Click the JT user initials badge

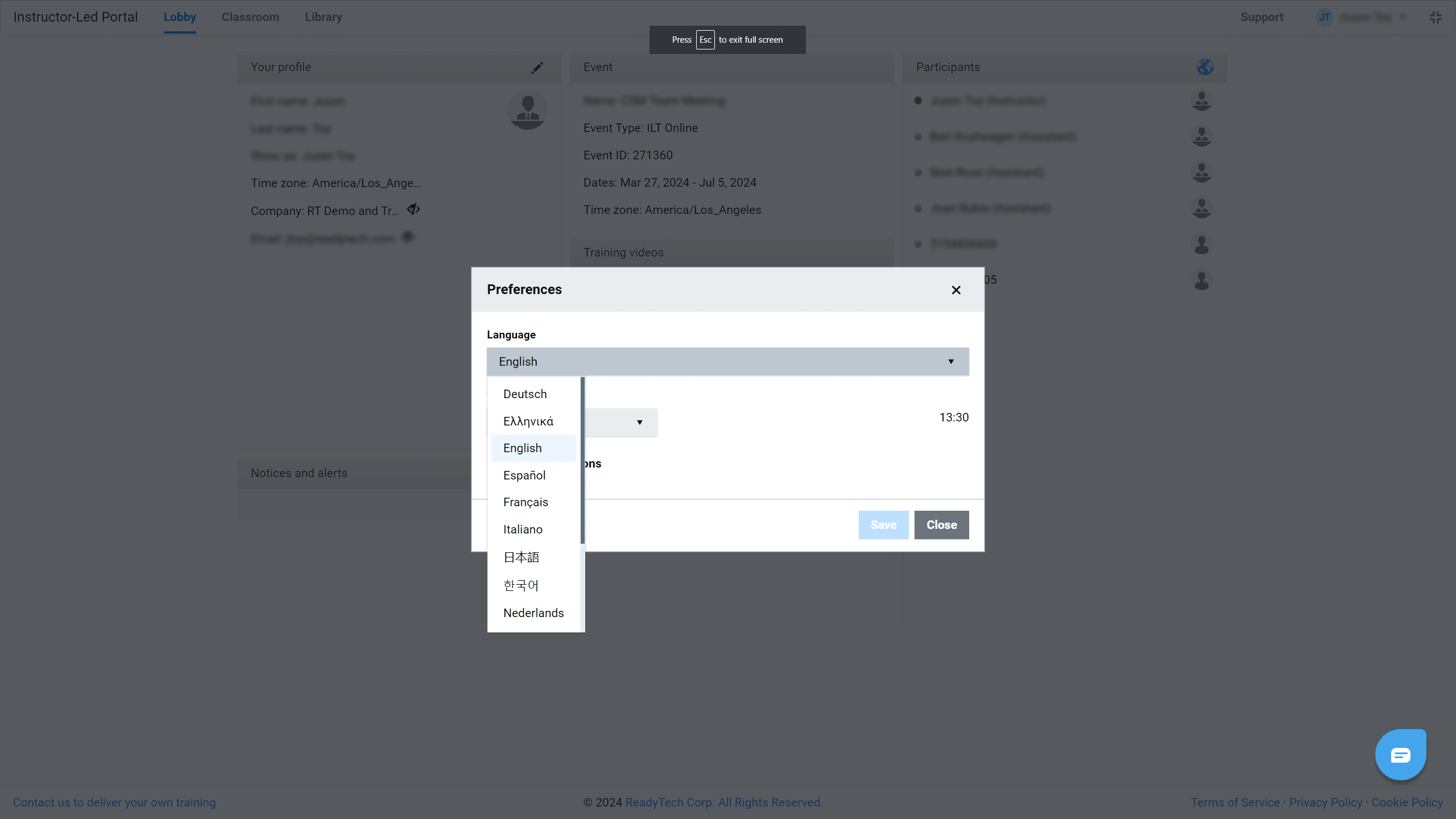[x=1324, y=18]
